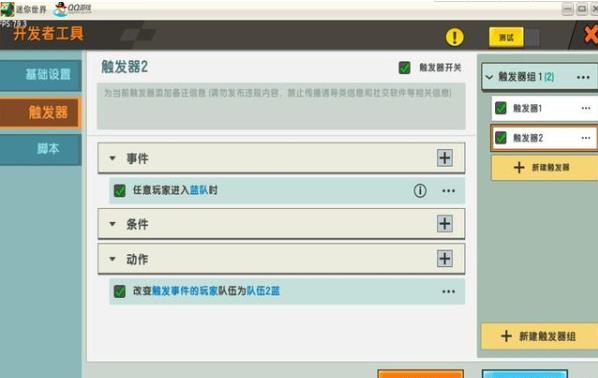Add a new 事件 with plus icon
The height and width of the screenshot is (378, 598).
point(445,158)
